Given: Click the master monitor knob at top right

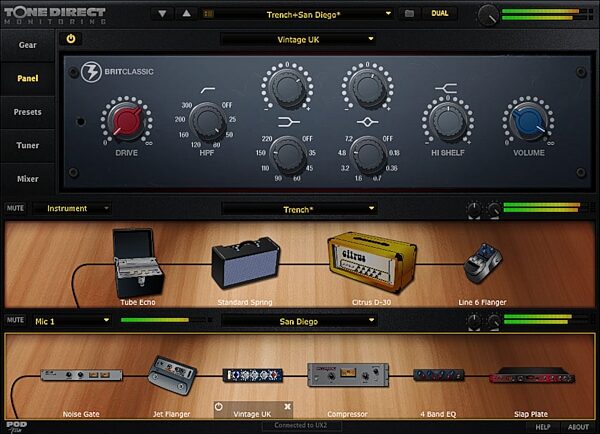Looking at the screenshot, I should point(488,15).
